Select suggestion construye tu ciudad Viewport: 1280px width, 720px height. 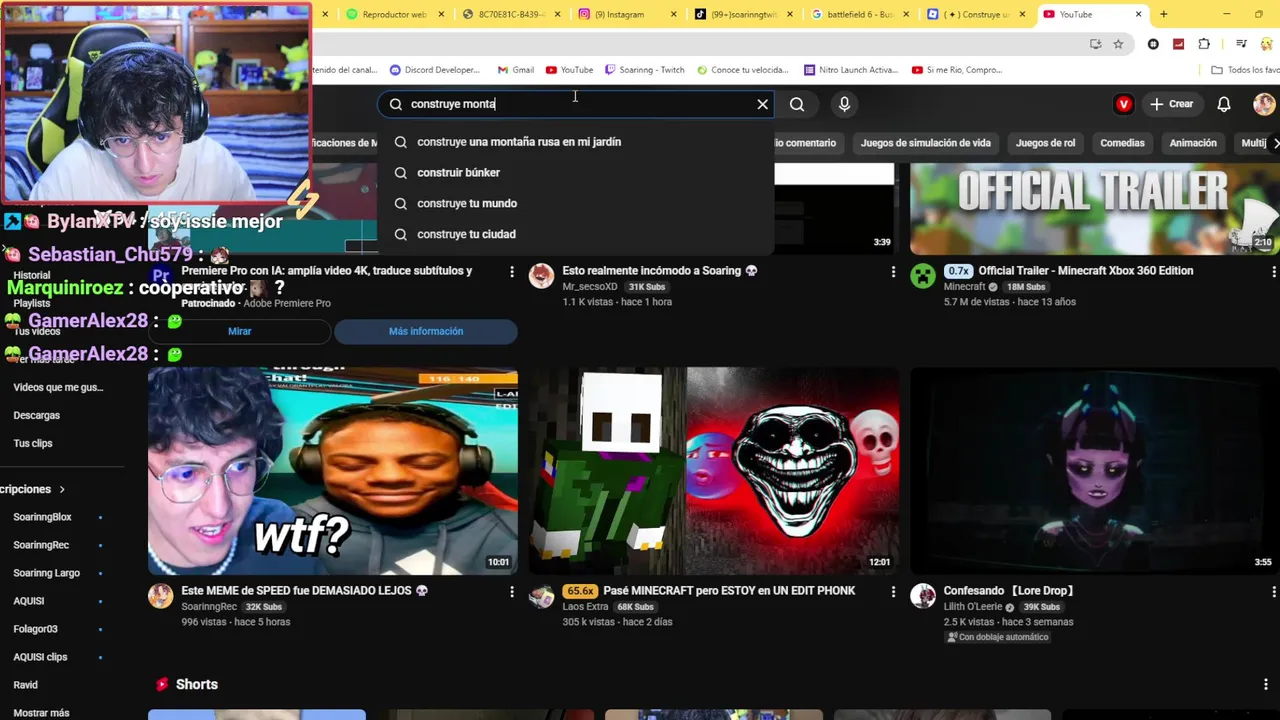coord(576,234)
